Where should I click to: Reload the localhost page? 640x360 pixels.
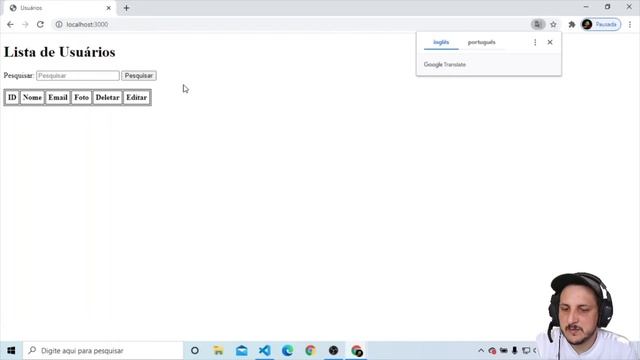coord(40,24)
